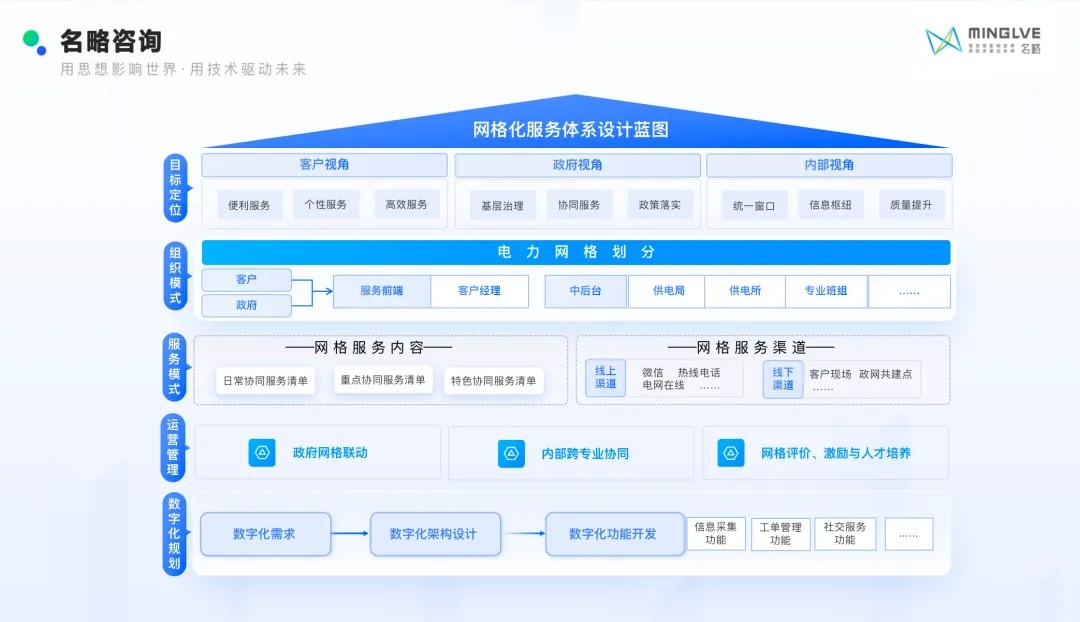Select the 客户视角 header tab
This screenshot has width=1080, height=622.
(324, 165)
